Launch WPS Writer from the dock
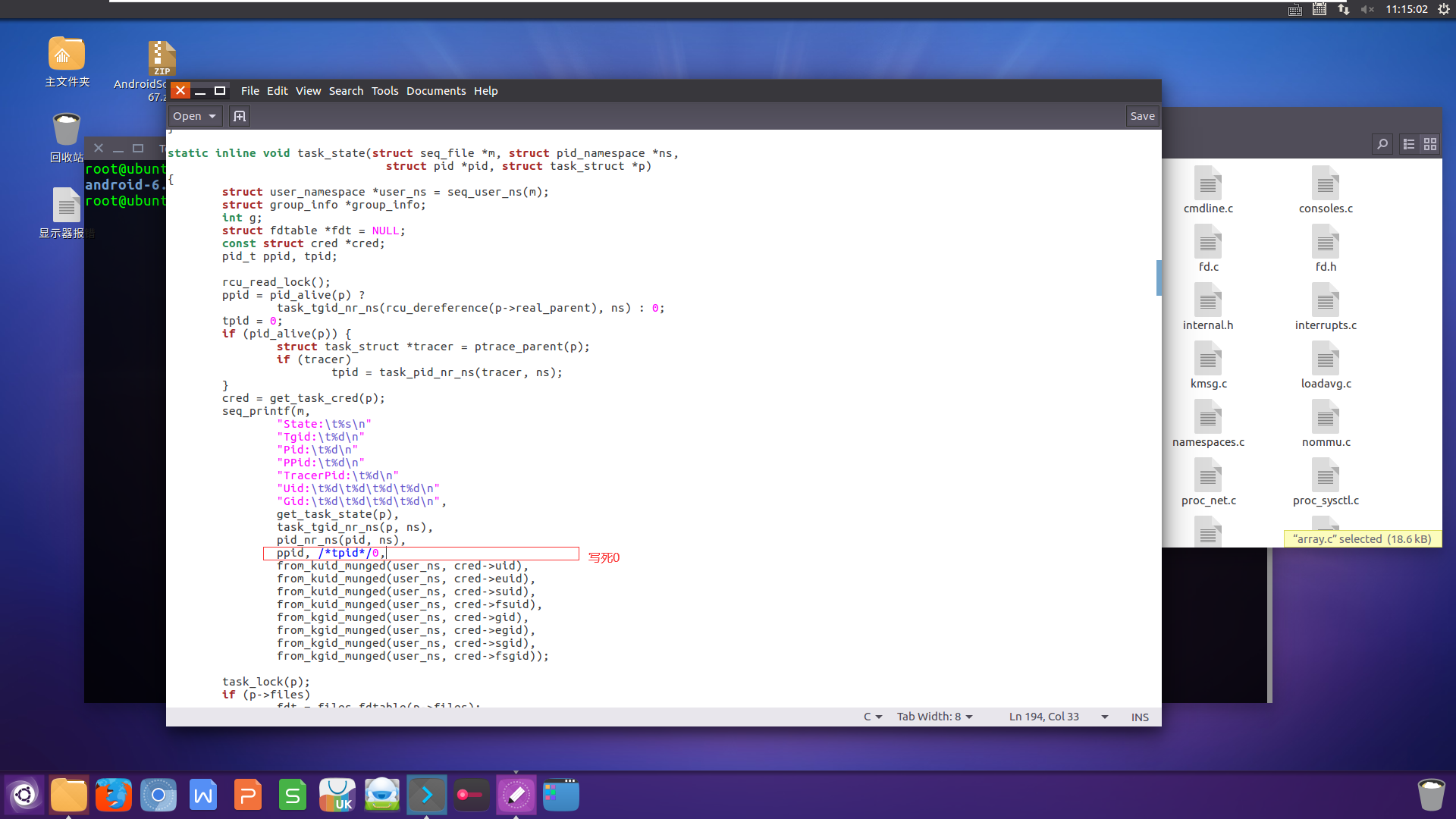The width and height of the screenshot is (1456, 819). [x=203, y=795]
